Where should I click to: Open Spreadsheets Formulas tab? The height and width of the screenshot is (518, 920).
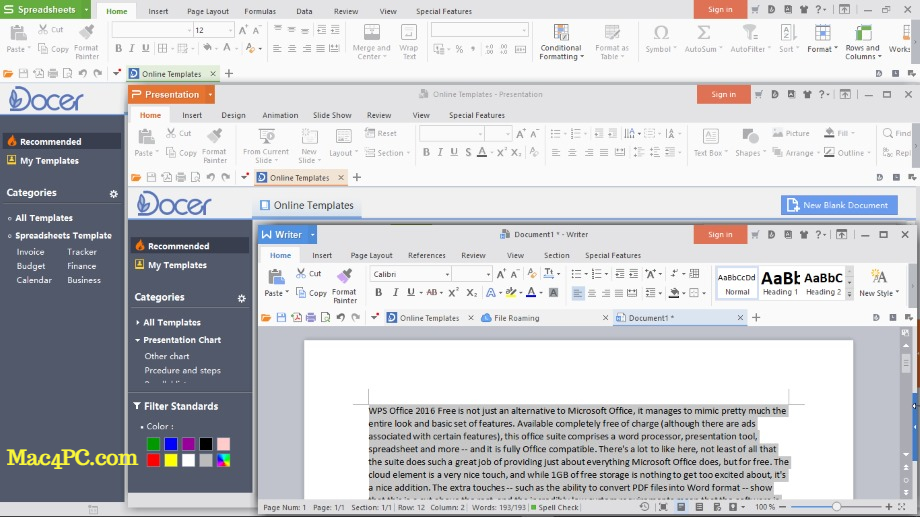[260, 11]
